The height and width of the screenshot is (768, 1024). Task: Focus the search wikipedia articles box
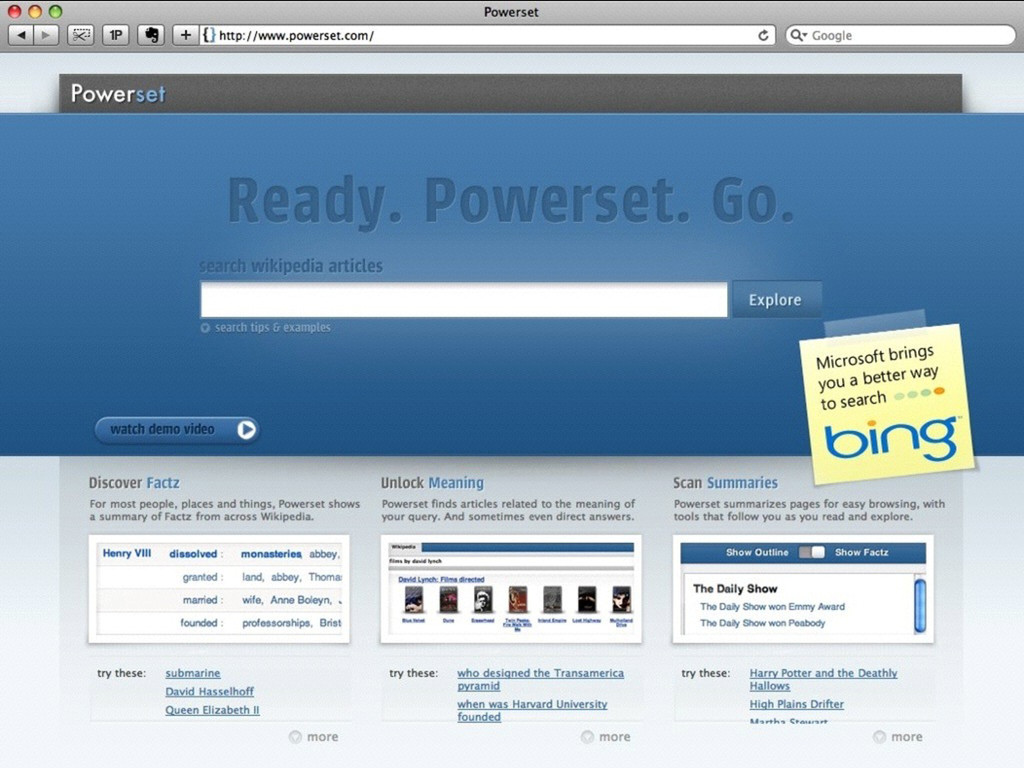pyautogui.click(x=464, y=300)
